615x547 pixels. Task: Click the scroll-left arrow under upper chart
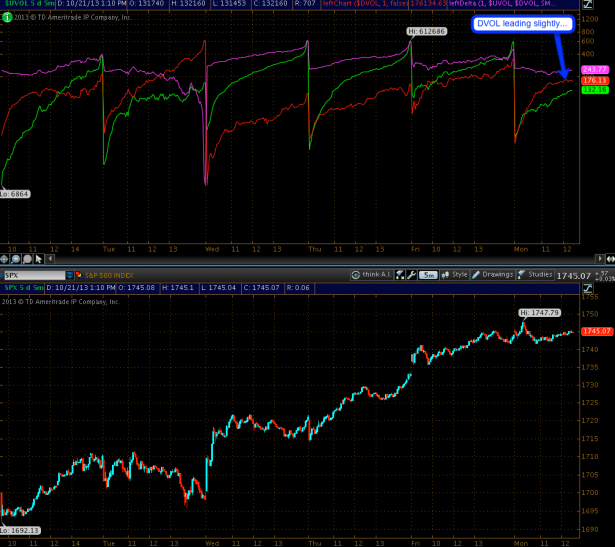pos(50,259)
